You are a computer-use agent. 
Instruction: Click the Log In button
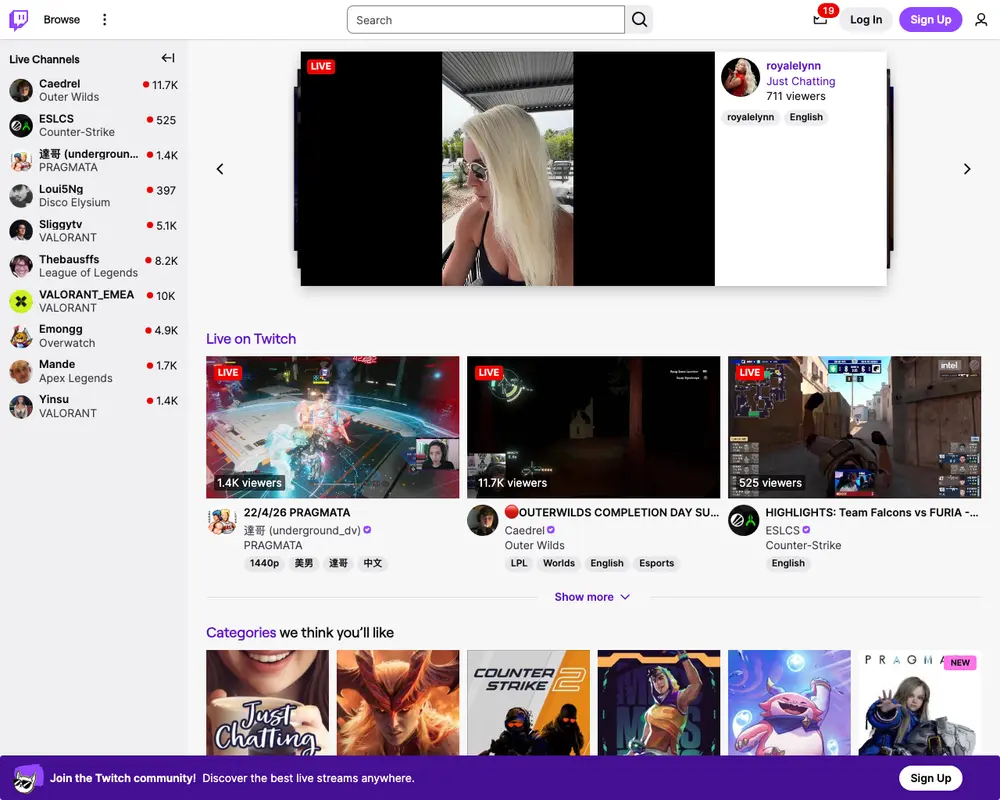click(x=866, y=20)
